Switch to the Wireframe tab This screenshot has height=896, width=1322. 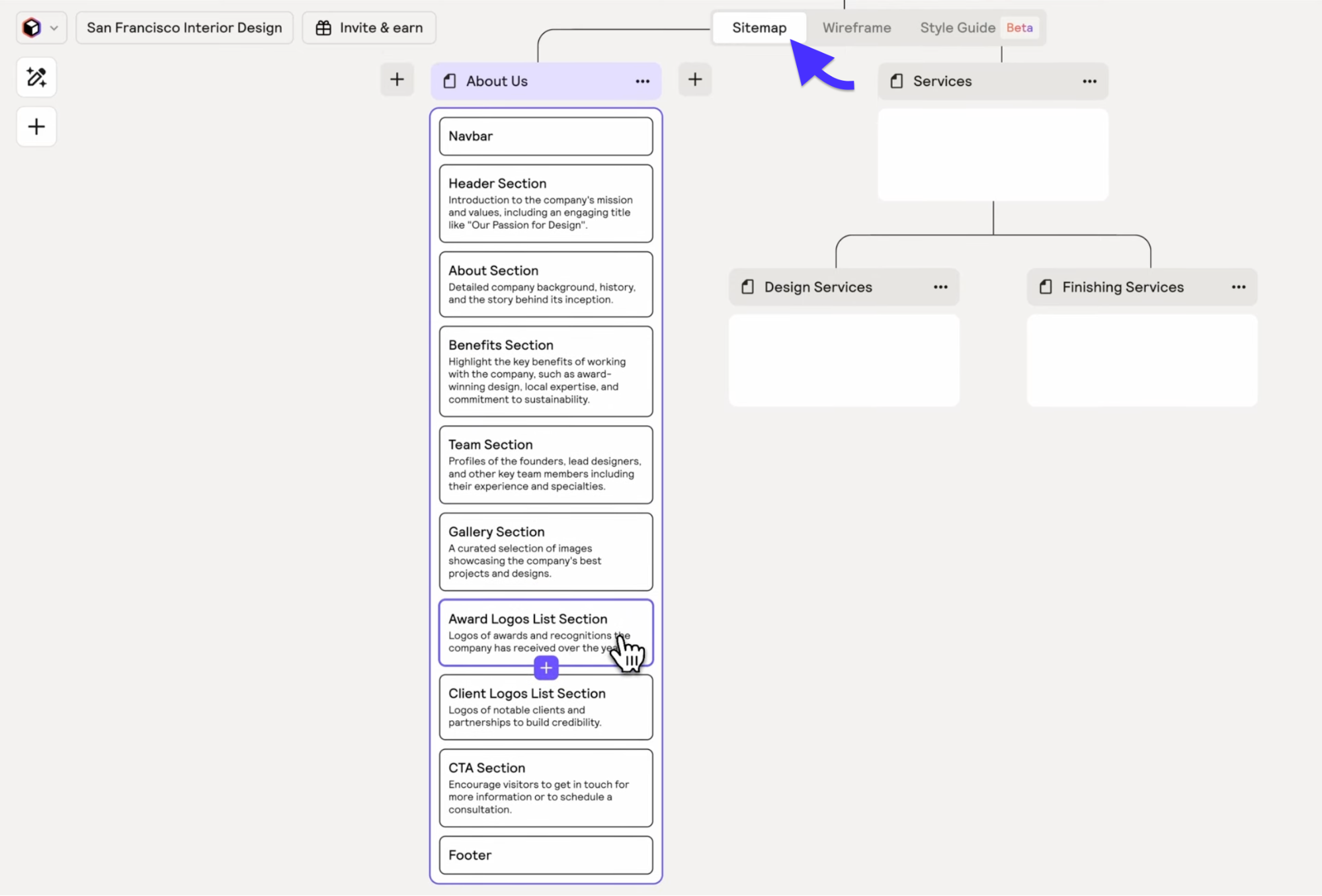point(856,28)
